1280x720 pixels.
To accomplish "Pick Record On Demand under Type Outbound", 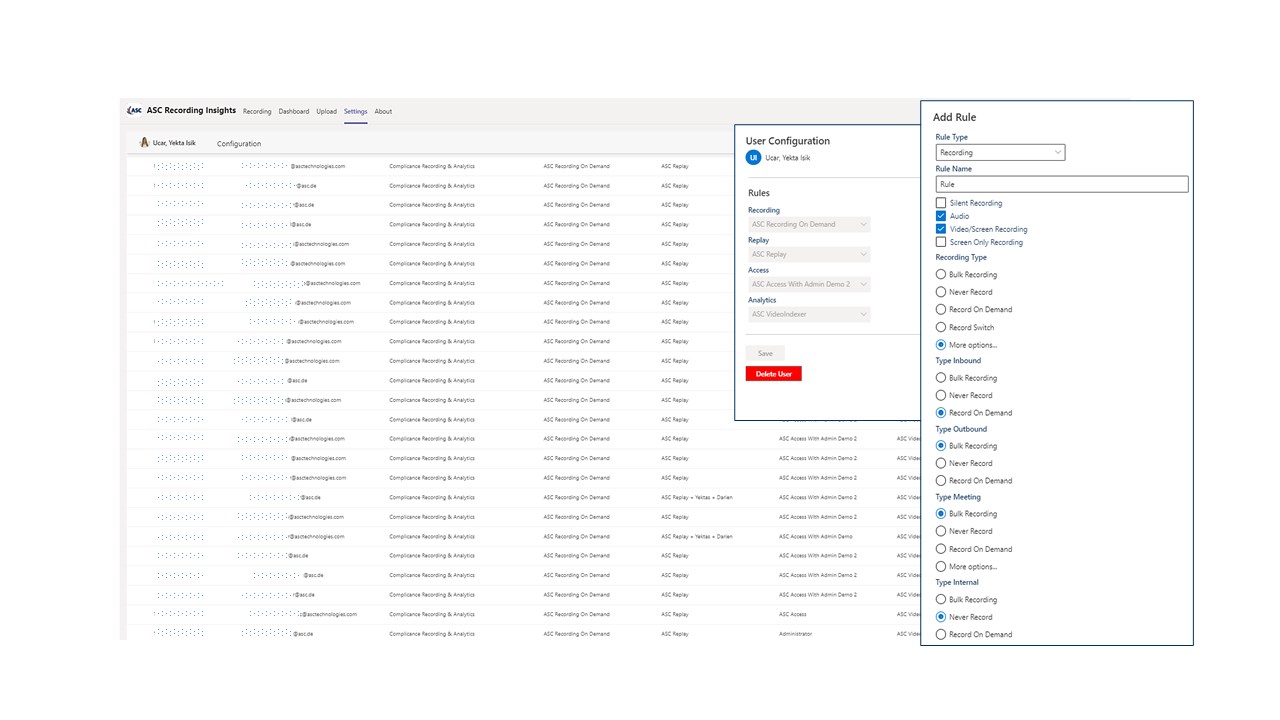I will pos(941,480).
